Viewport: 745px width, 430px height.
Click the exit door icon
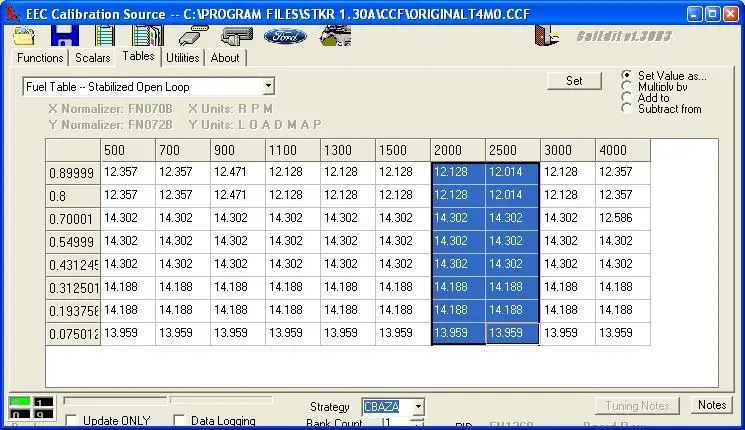pos(546,36)
